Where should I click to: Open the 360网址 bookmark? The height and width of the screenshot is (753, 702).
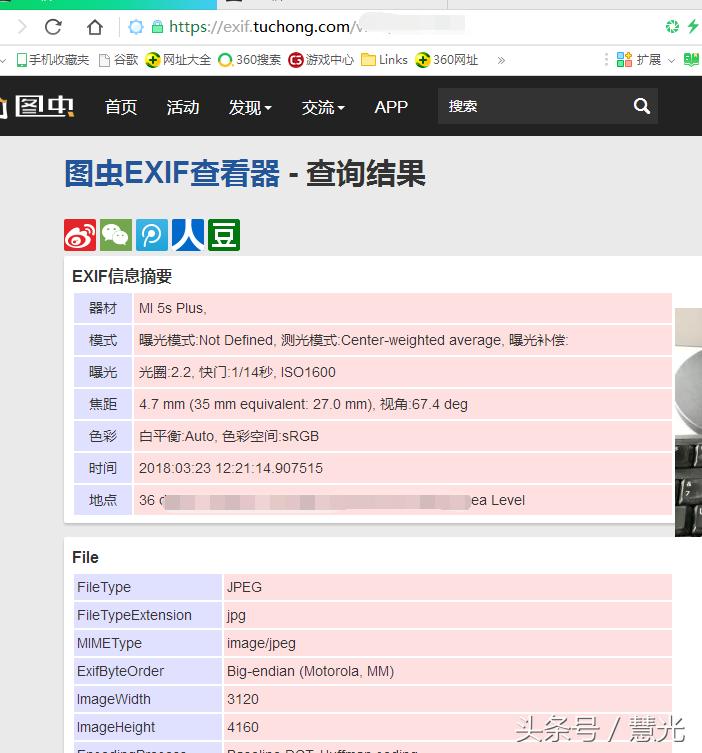(x=447, y=60)
